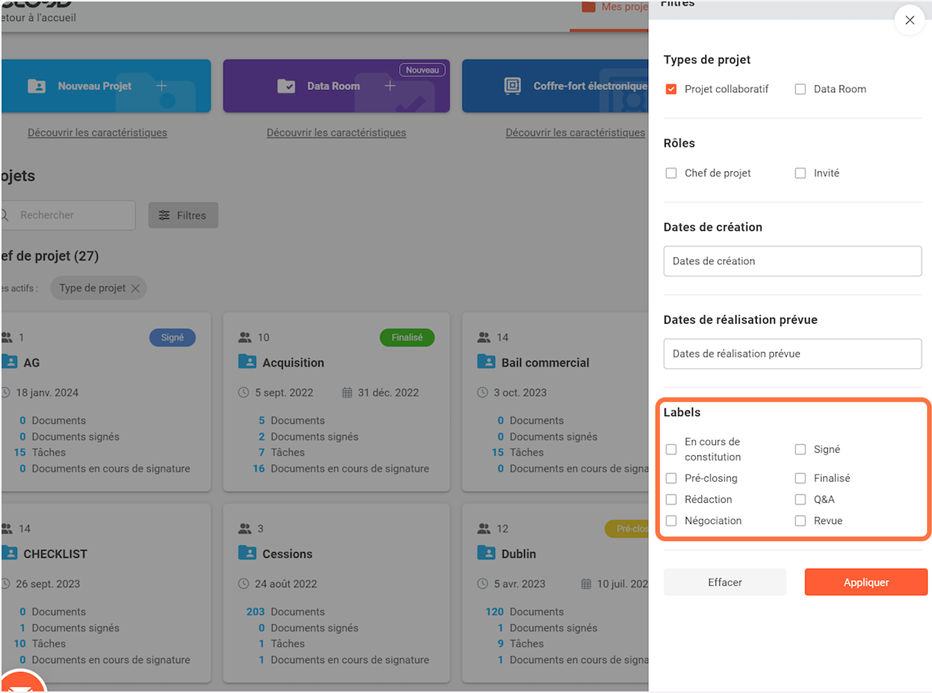Click the Nouveau Projet folder icon
Image resolution: width=932 pixels, height=693 pixels.
pyautogui.click(x=37, y=86)
